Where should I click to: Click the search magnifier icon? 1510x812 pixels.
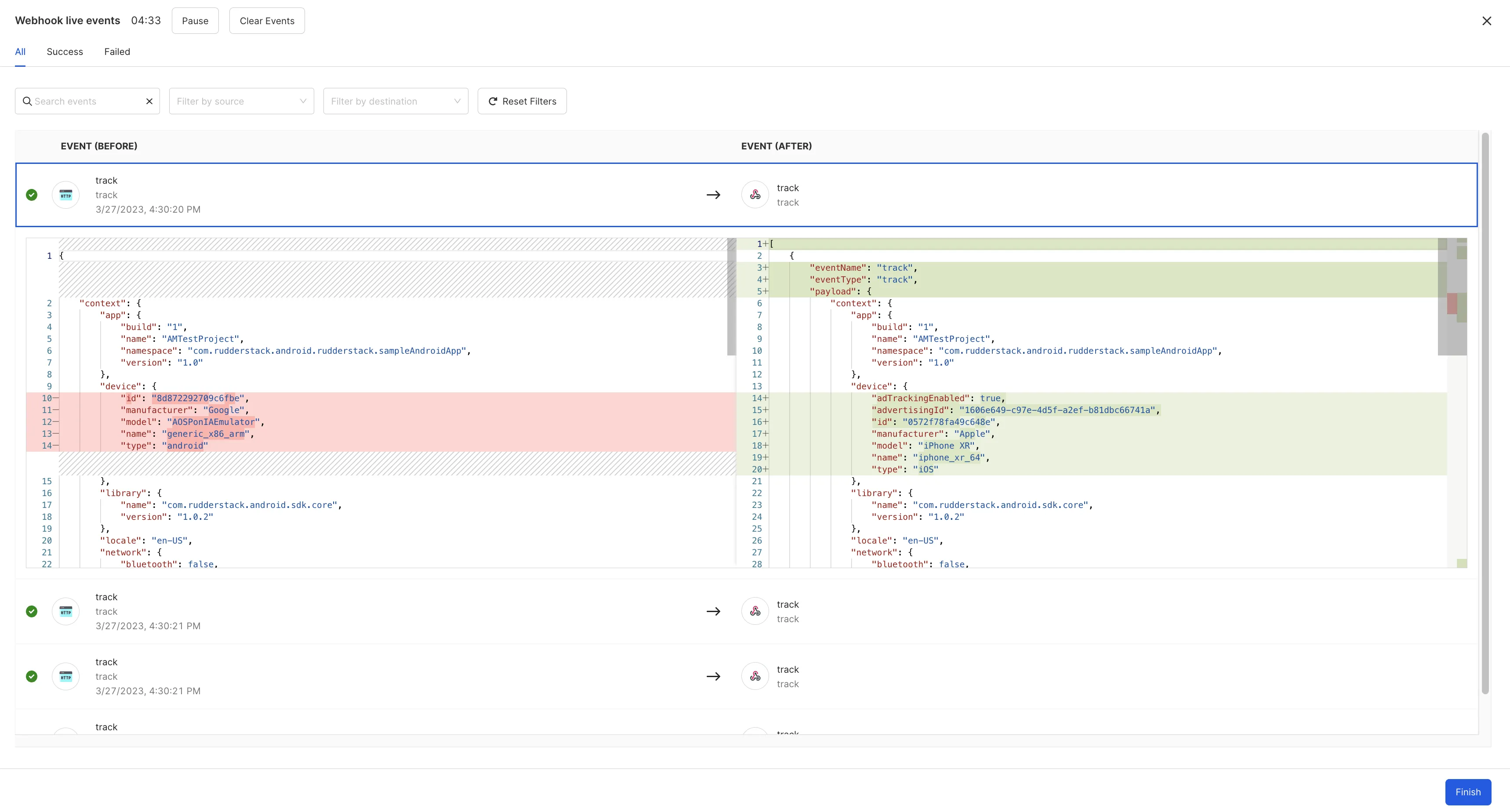(27, 101)
